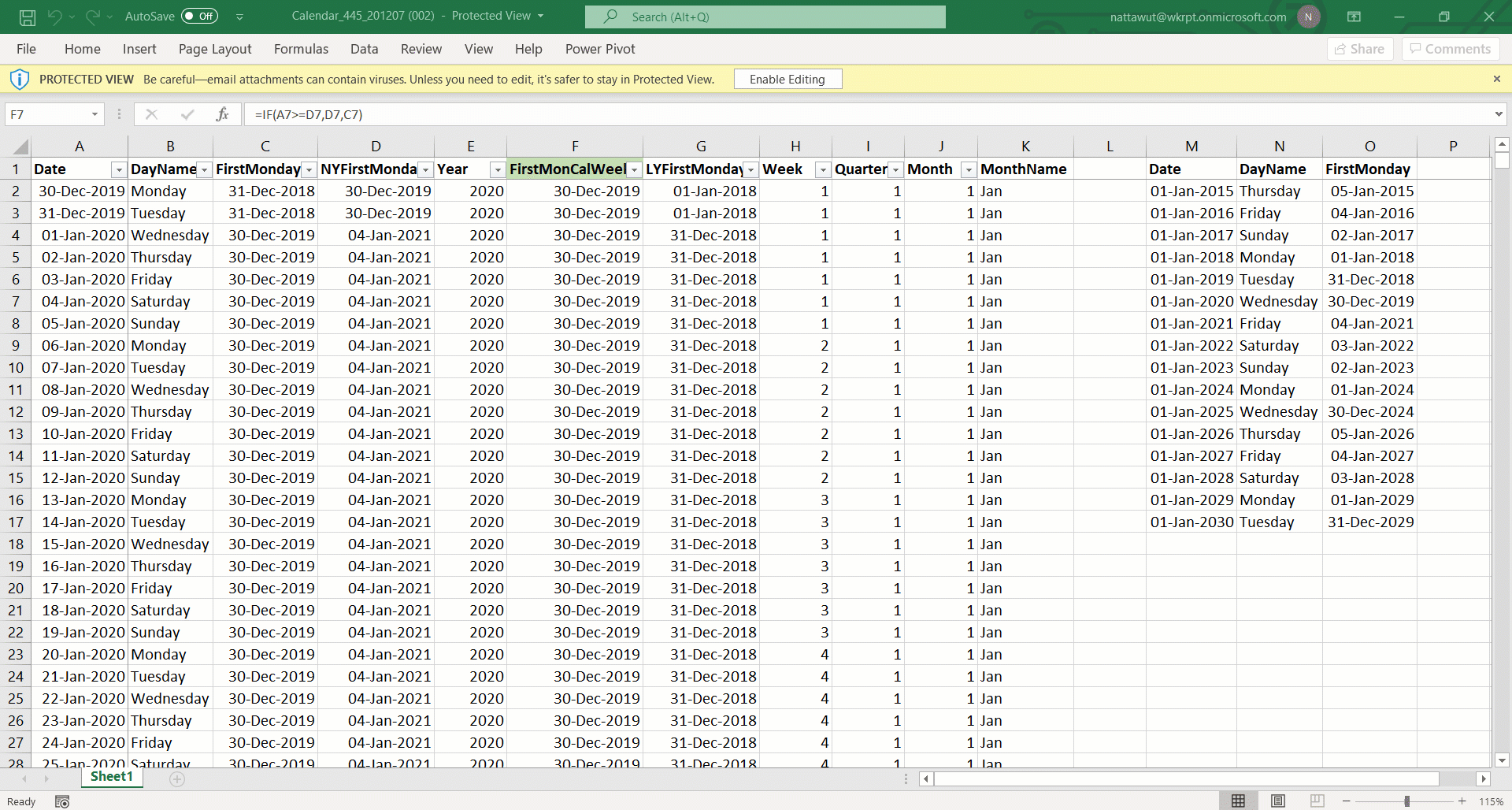
Task: Open the Page Layout tab
Action: pyautogui.click(x=215, y=49)
